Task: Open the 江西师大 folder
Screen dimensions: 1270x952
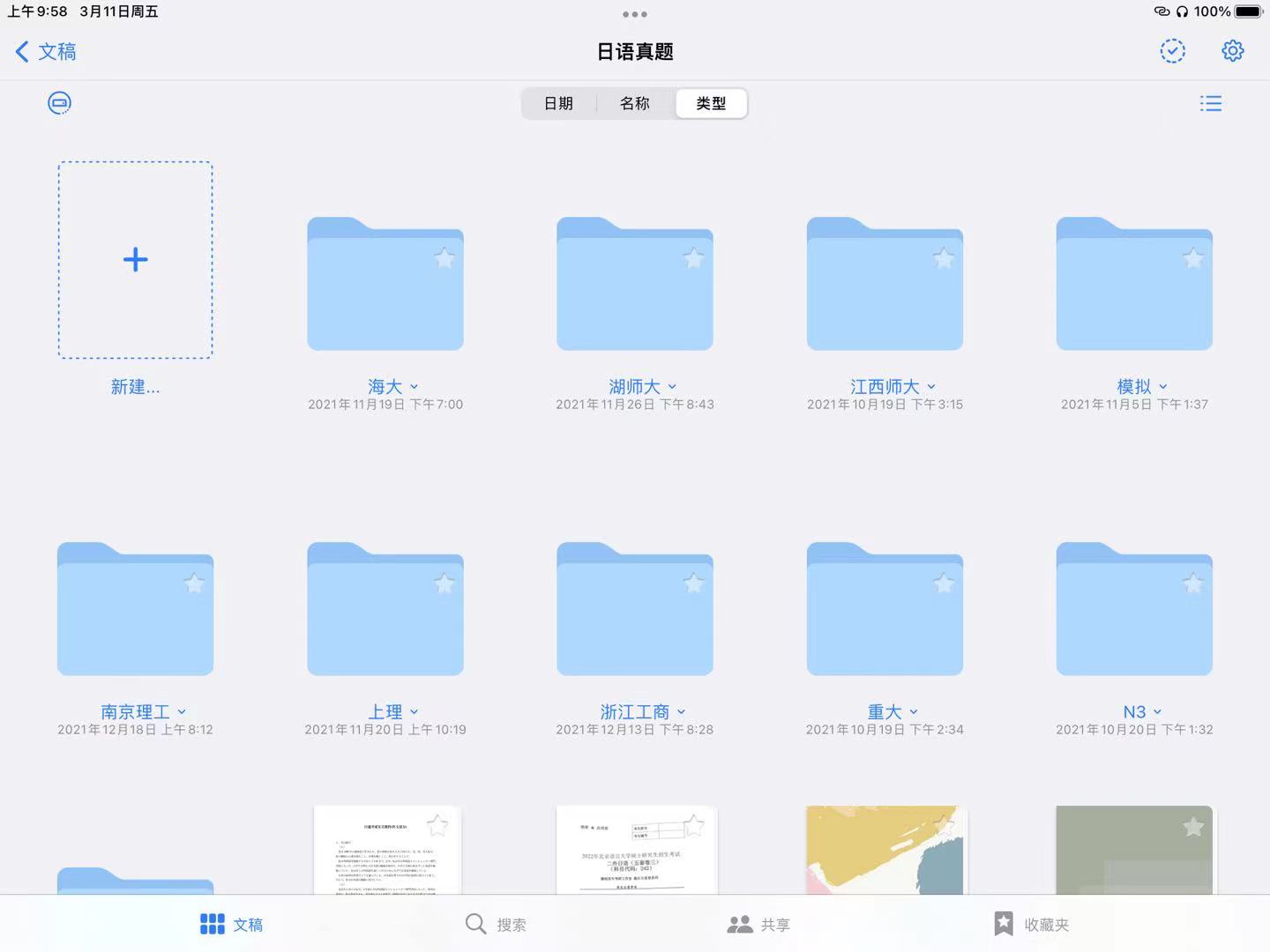Action: [x=885, y=283]
